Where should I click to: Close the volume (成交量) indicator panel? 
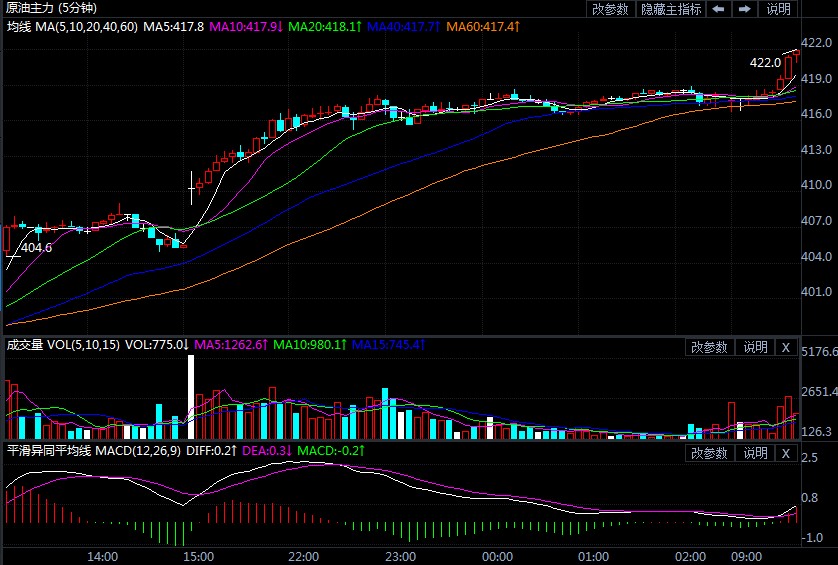tap(785, 347)
